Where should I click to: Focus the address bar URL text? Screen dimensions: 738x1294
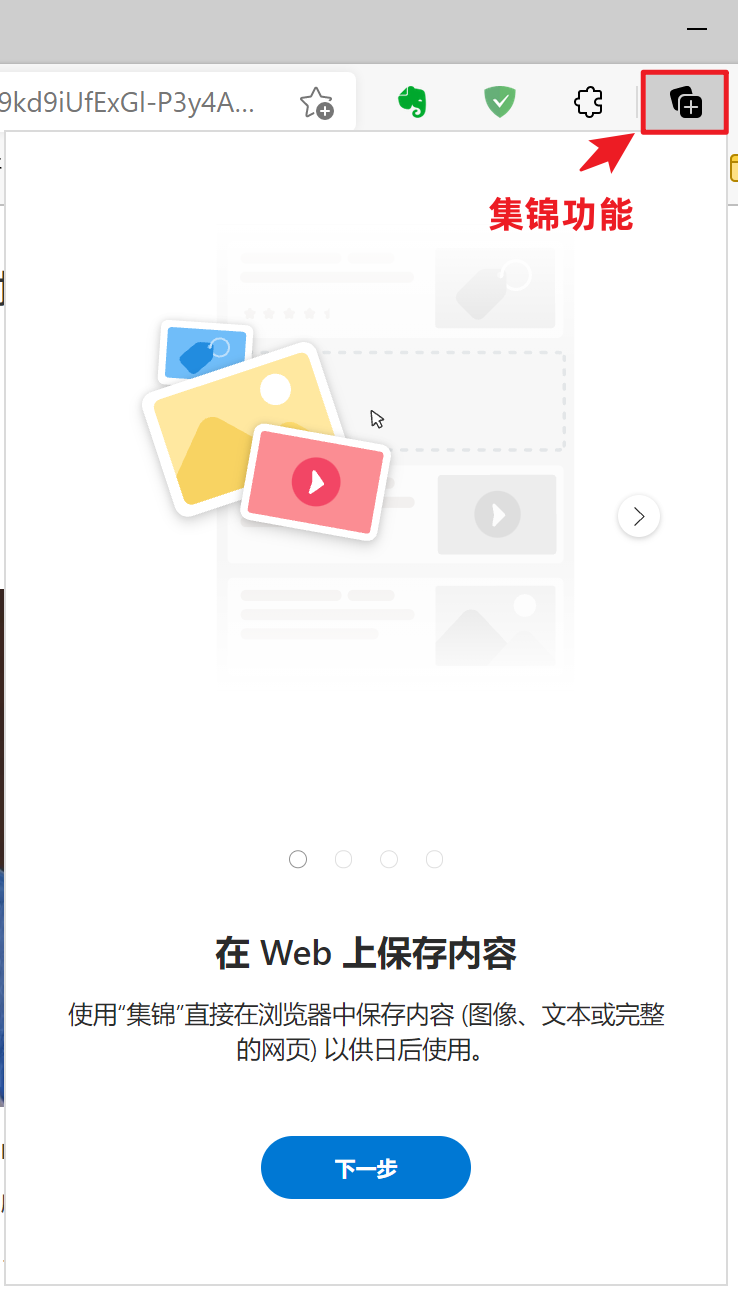click(128, 102)
